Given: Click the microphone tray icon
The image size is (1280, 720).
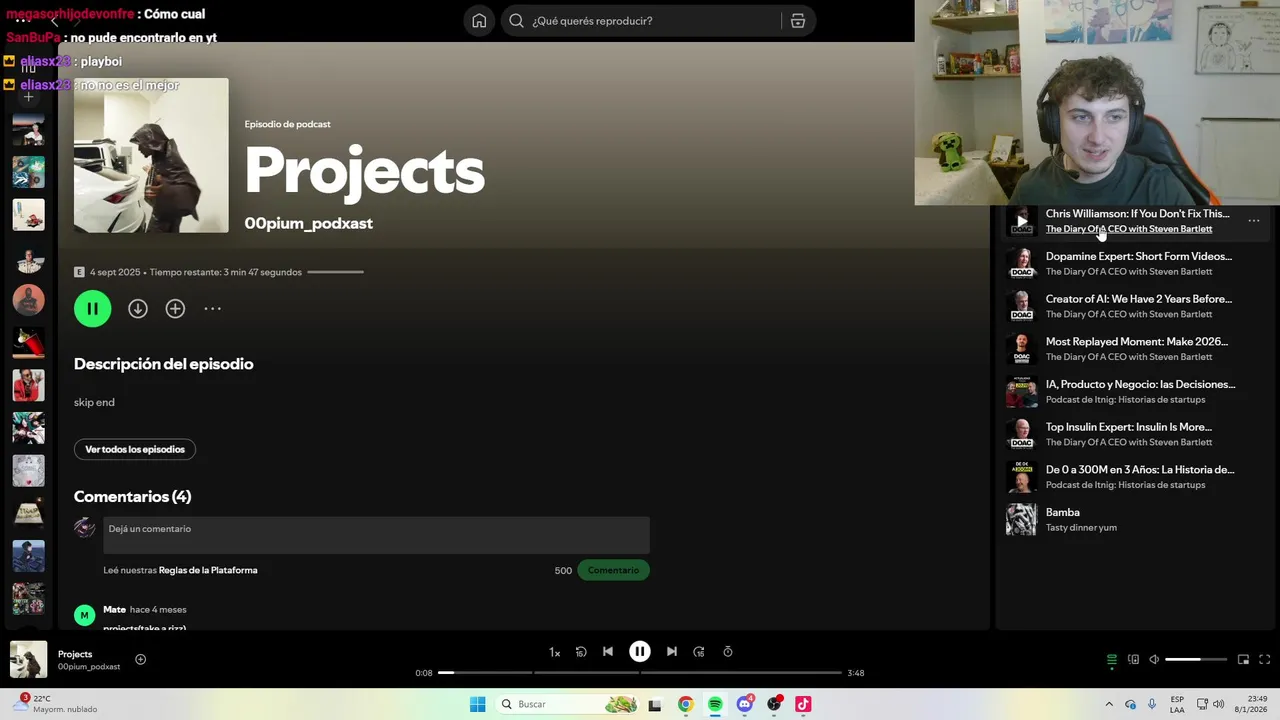Looking at the screenshot, I should [1152, 705].
